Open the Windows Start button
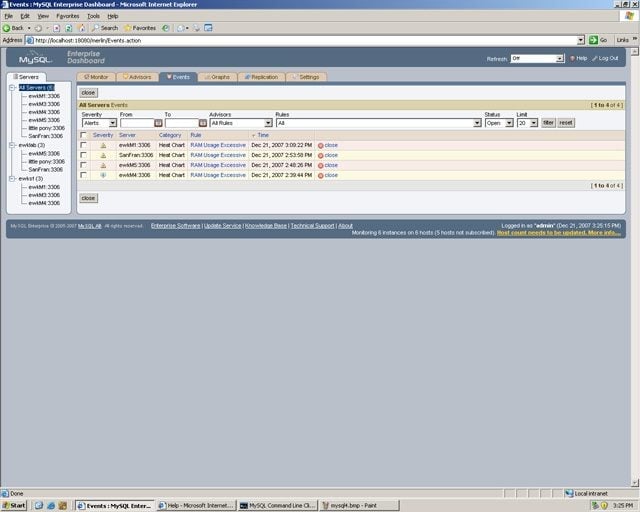Image resolution: width=640 pixels, height=512 pixels. click(14, 506)
